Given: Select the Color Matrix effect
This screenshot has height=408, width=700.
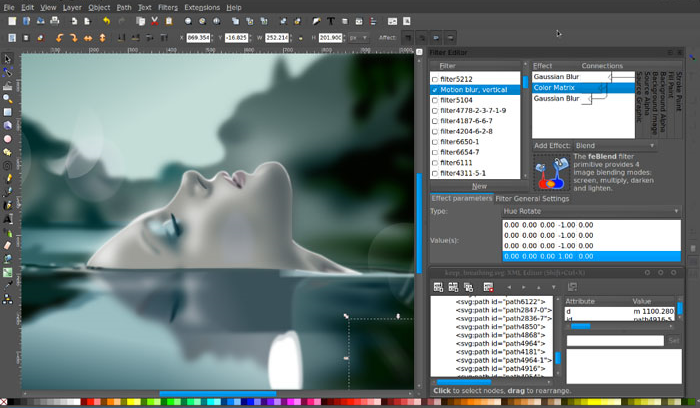Looking at the screenshot, I should coord(553,88).
